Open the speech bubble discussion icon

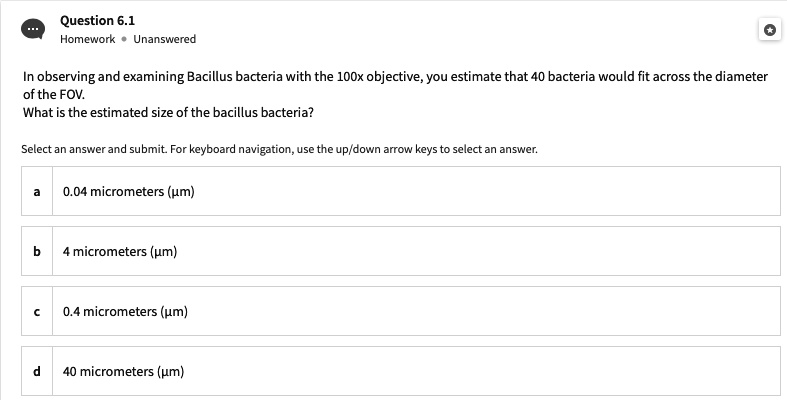33,30
